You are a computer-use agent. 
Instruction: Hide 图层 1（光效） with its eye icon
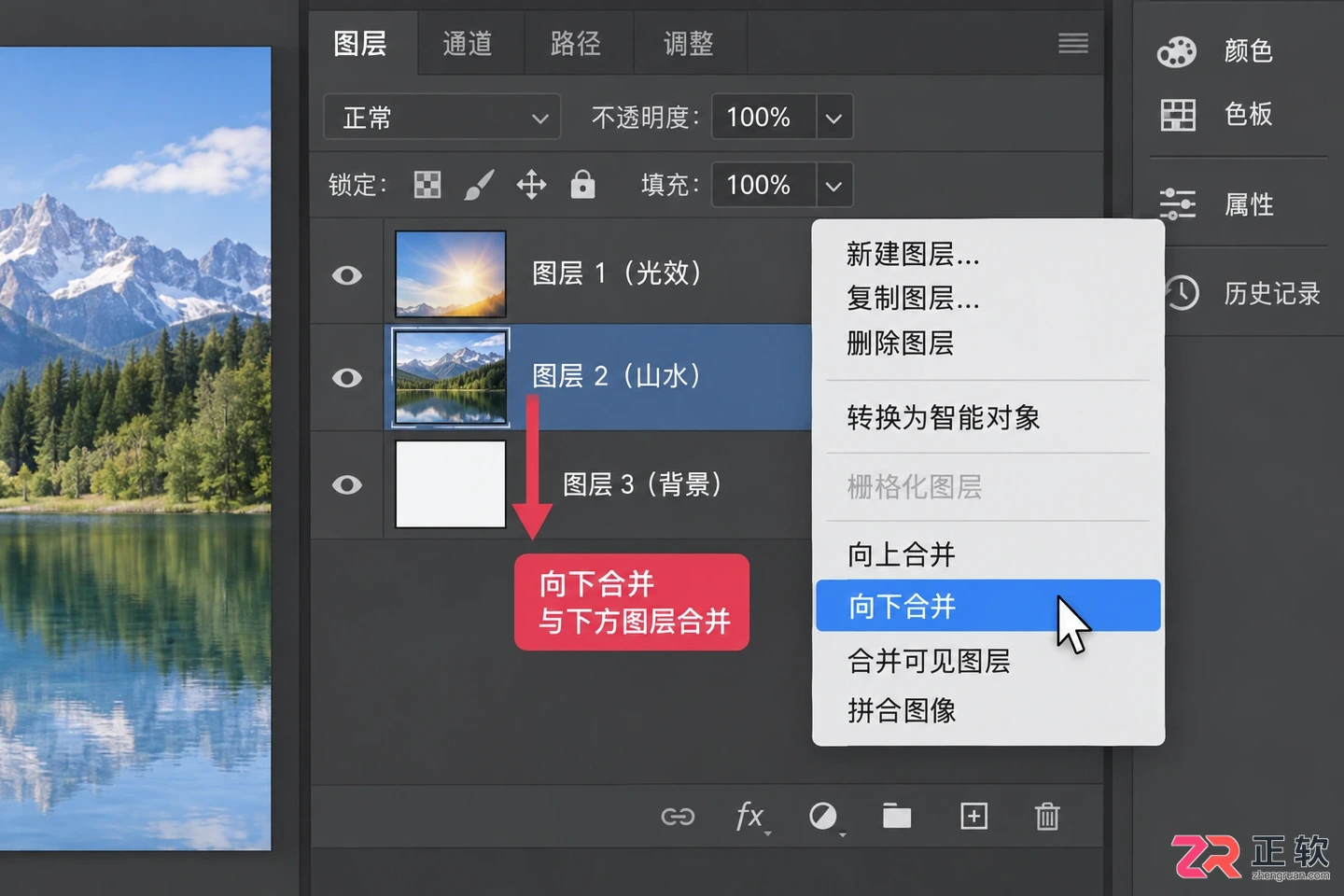tap(347, 275)
